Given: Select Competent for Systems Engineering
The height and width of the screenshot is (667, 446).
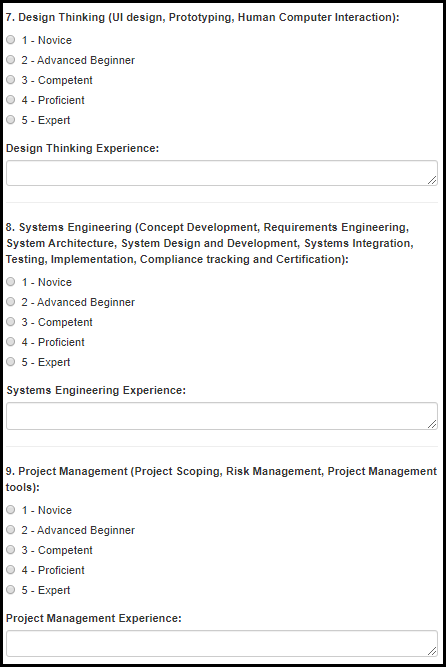Looking at the screenshot, I should (11, 322).
